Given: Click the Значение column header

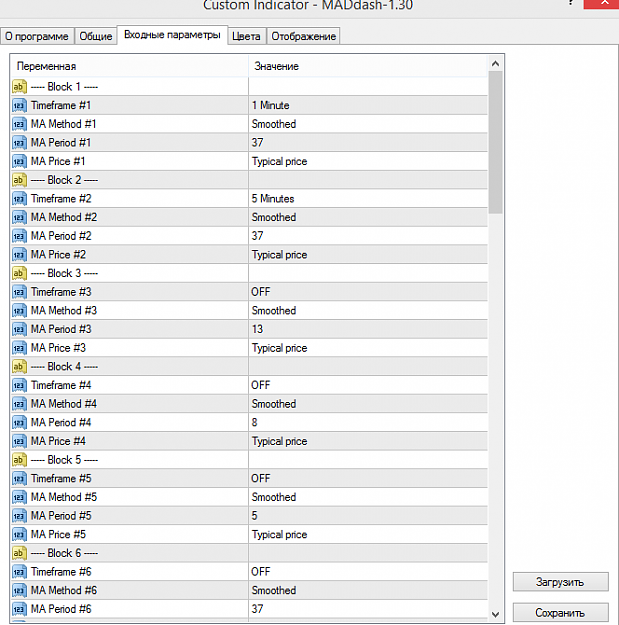Looking at the screenshot, I should click(368, 66).
